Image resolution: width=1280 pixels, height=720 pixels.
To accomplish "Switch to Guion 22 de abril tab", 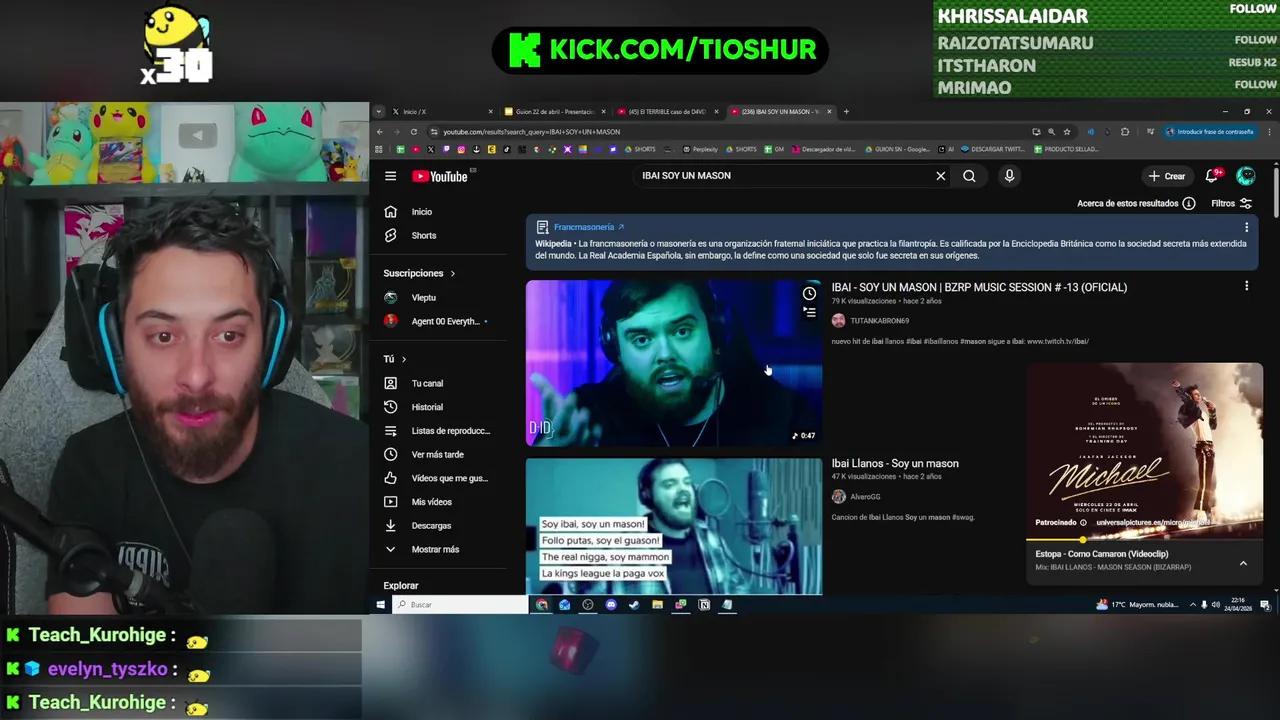I will click(553, 112).
